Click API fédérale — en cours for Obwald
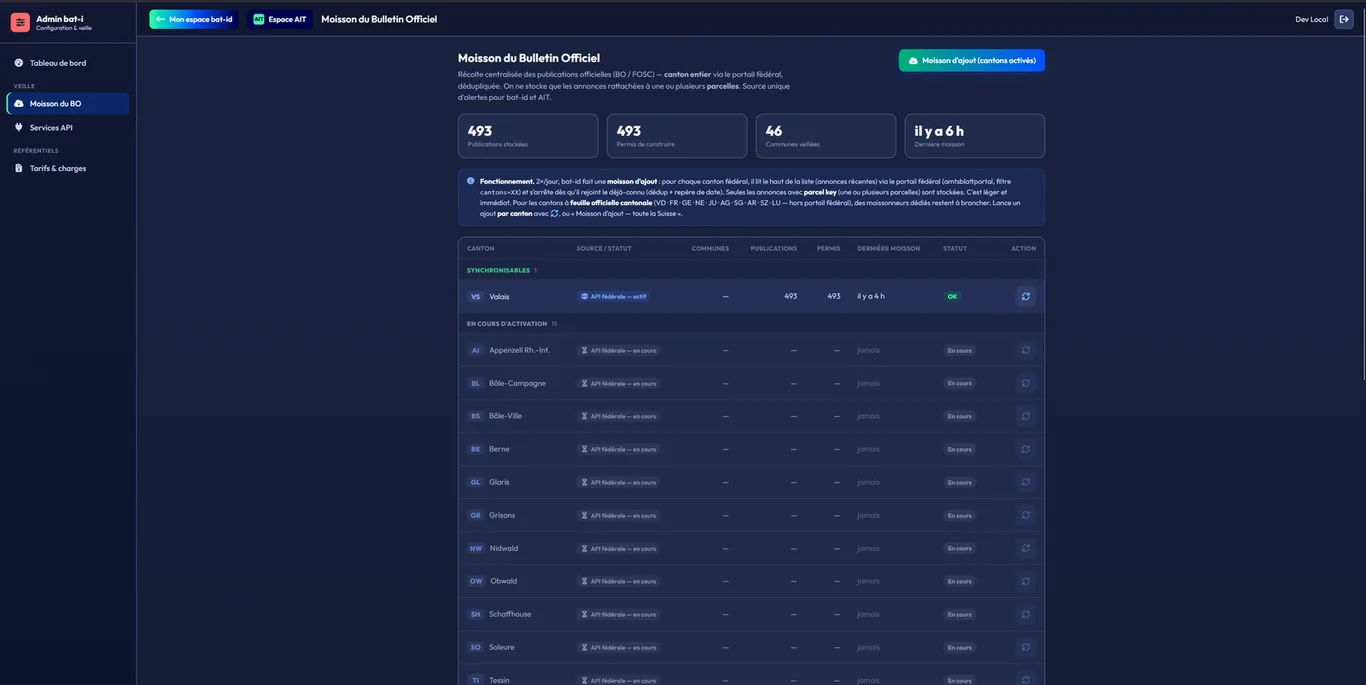The height and width of the screenshot is (685, 1366). [619, 581]
